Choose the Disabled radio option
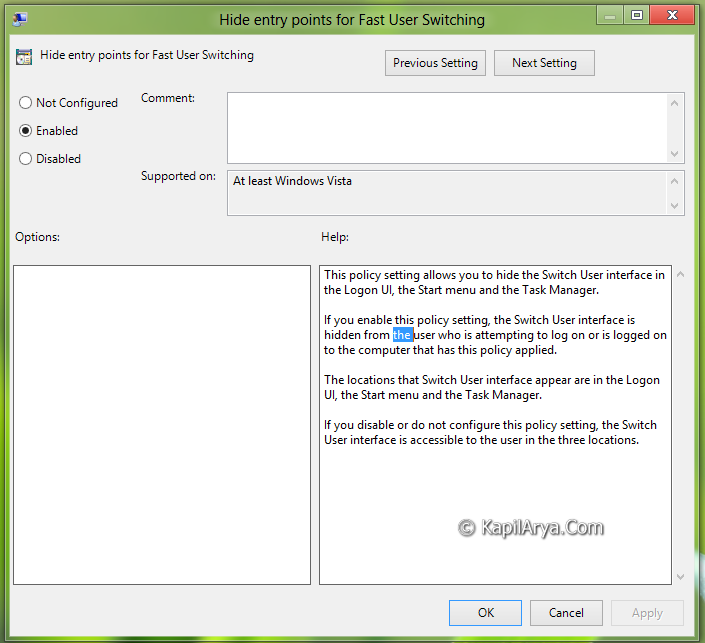 coord(26,159)
